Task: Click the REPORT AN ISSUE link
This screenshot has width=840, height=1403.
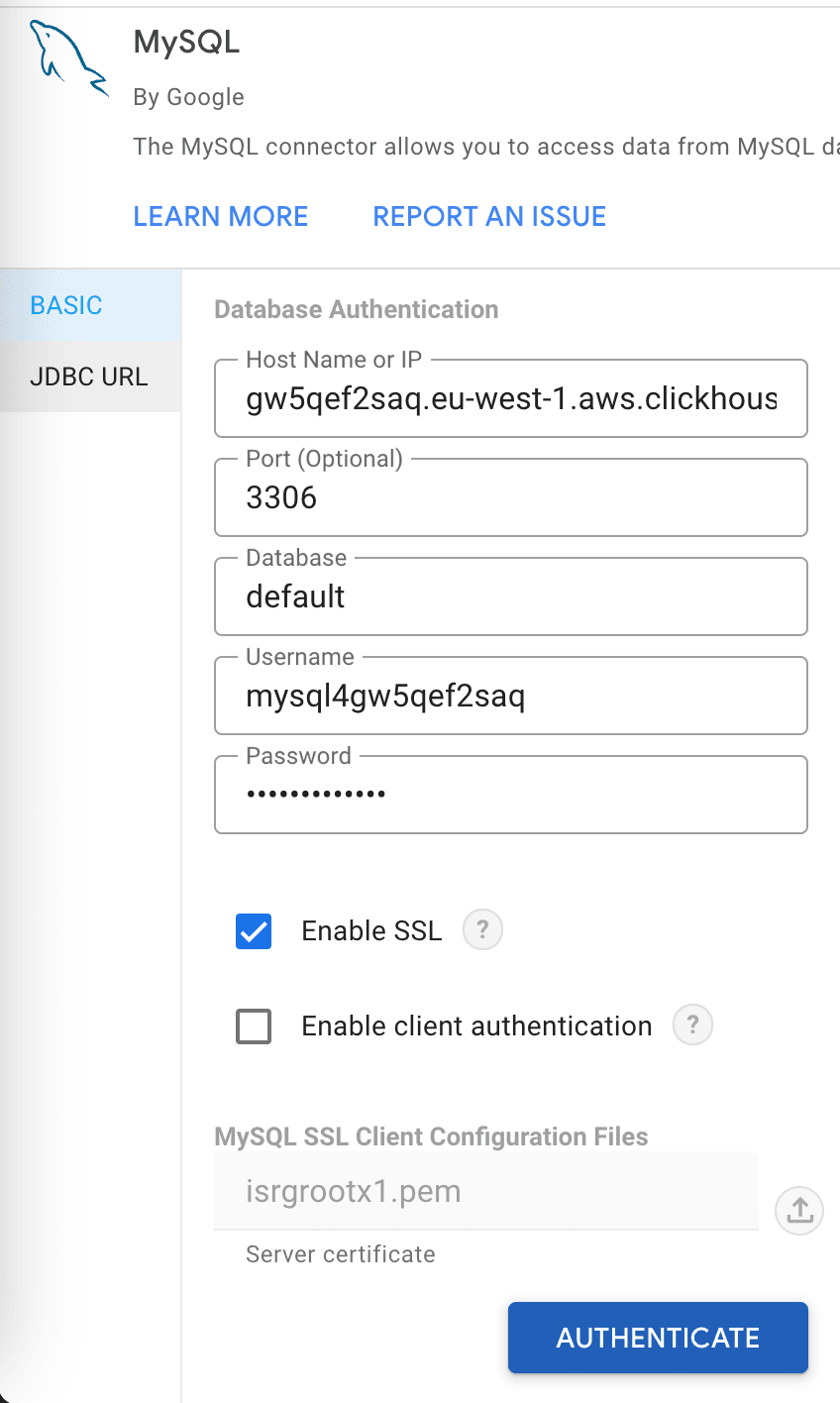Action: (x=489, y=217)
